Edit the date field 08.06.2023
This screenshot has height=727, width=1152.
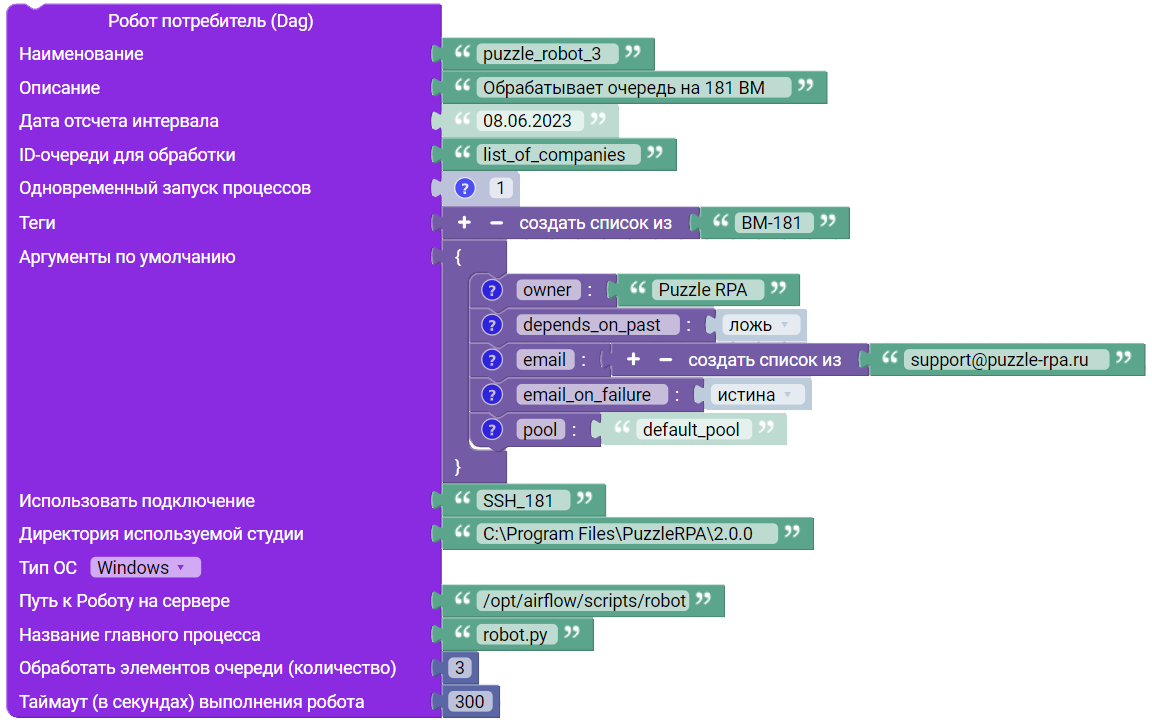coord(530,120)
